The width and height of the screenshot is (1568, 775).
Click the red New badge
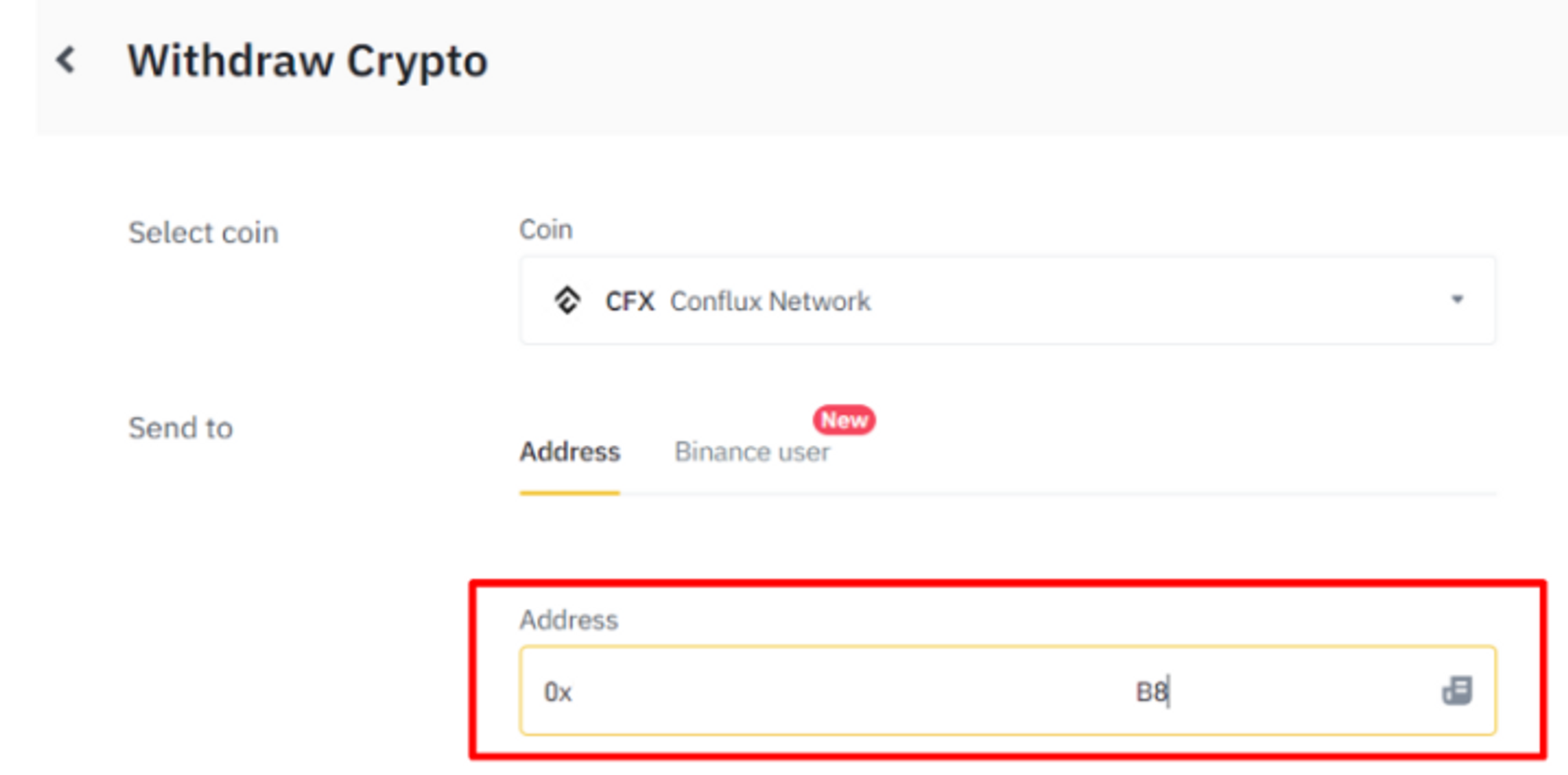(x=844, y=420)
